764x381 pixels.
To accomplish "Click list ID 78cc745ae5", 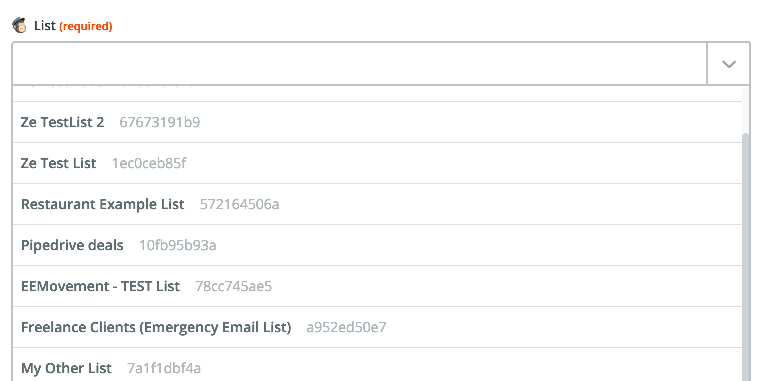I will tap(233, 286).
